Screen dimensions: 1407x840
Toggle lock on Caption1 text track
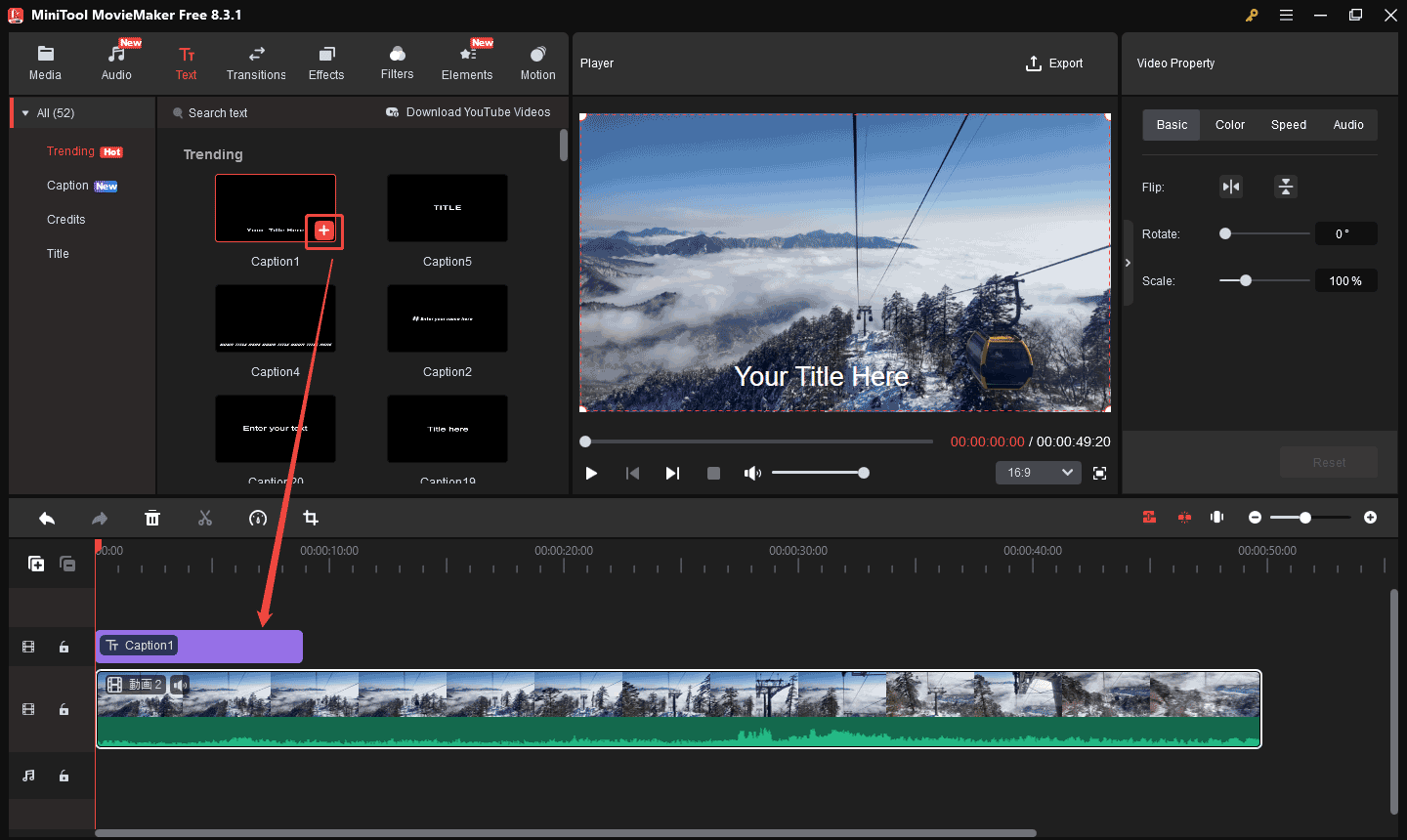(64, 647)
